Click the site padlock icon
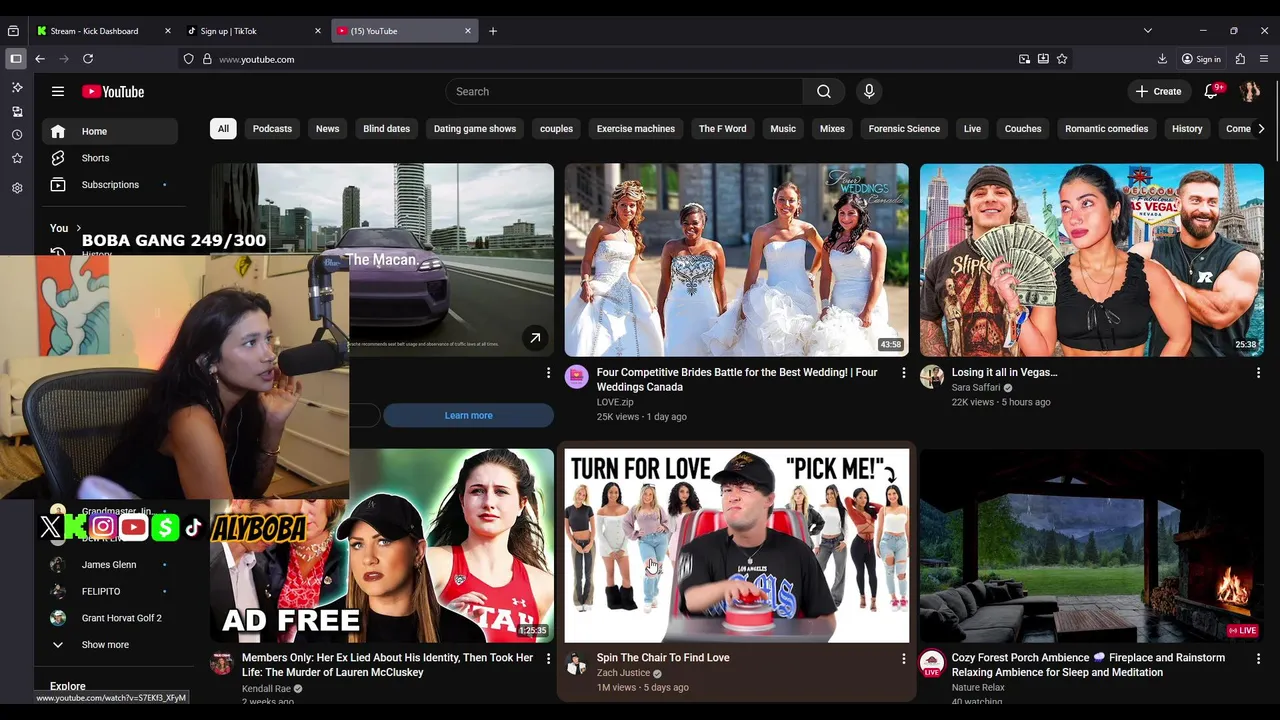Viewport: 1280px width, 720px height. 207,59
